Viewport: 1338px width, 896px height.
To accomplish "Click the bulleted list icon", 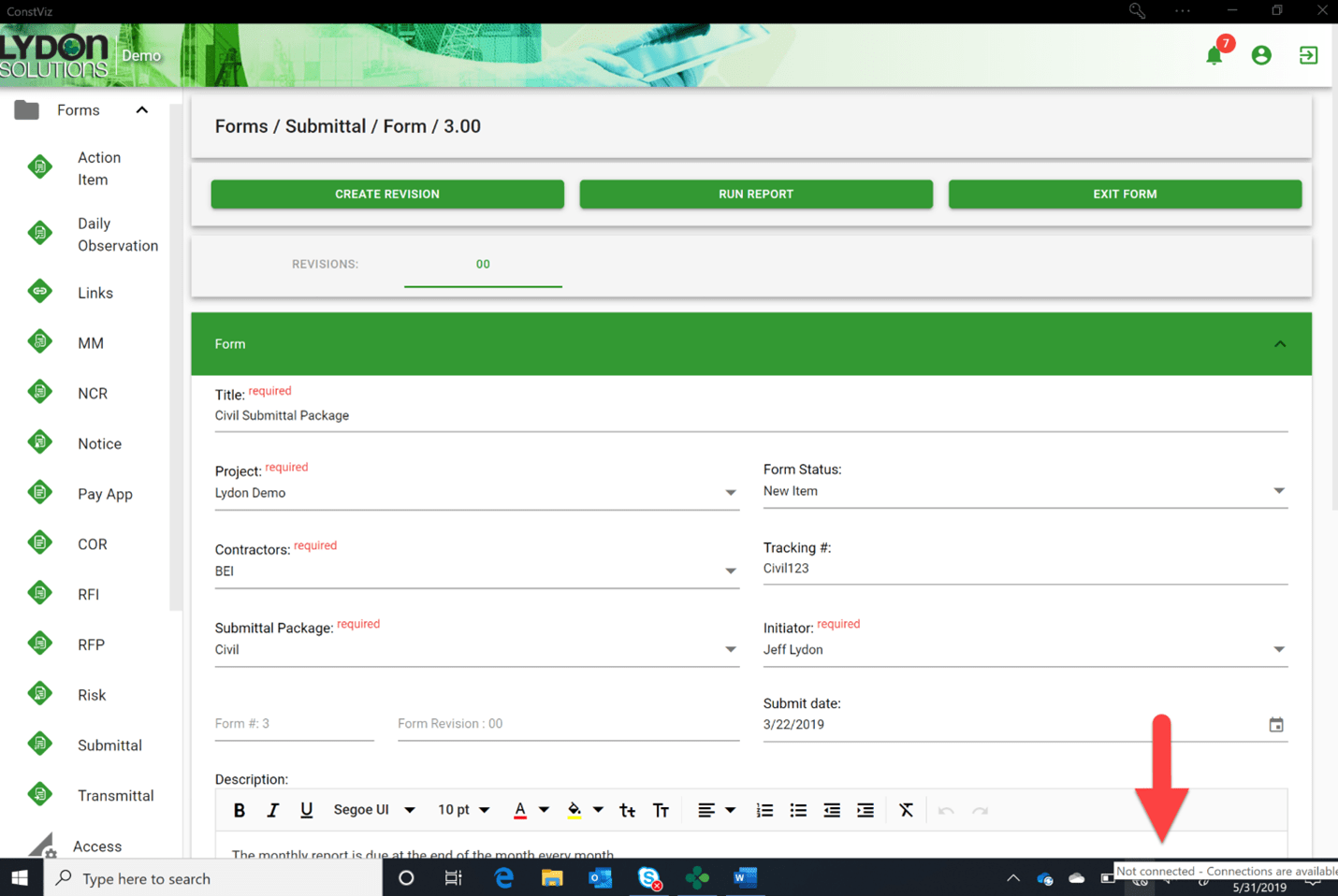I will [798, 811].
